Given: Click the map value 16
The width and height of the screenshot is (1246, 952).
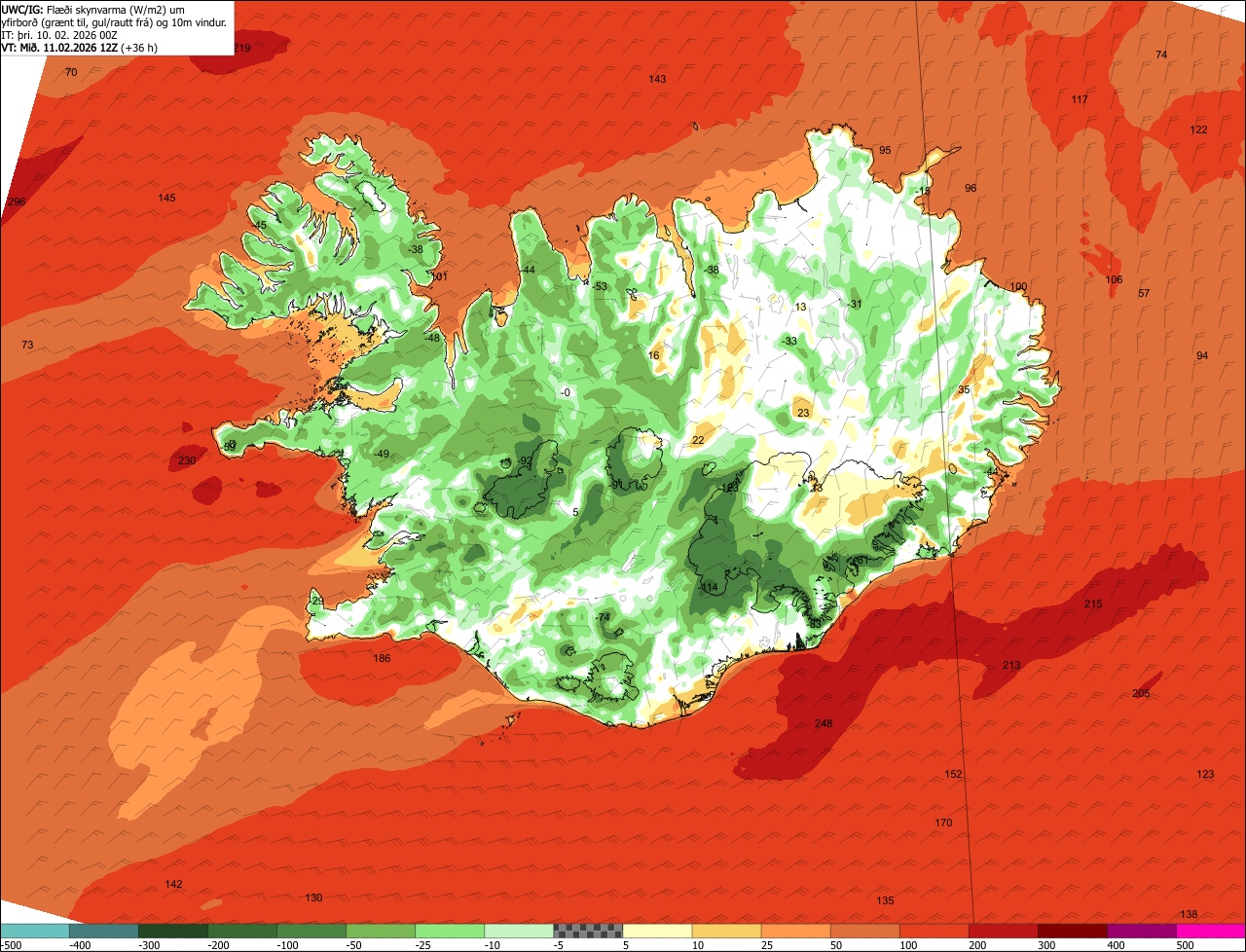Looking at the screenshot, I should click(653, 355).
